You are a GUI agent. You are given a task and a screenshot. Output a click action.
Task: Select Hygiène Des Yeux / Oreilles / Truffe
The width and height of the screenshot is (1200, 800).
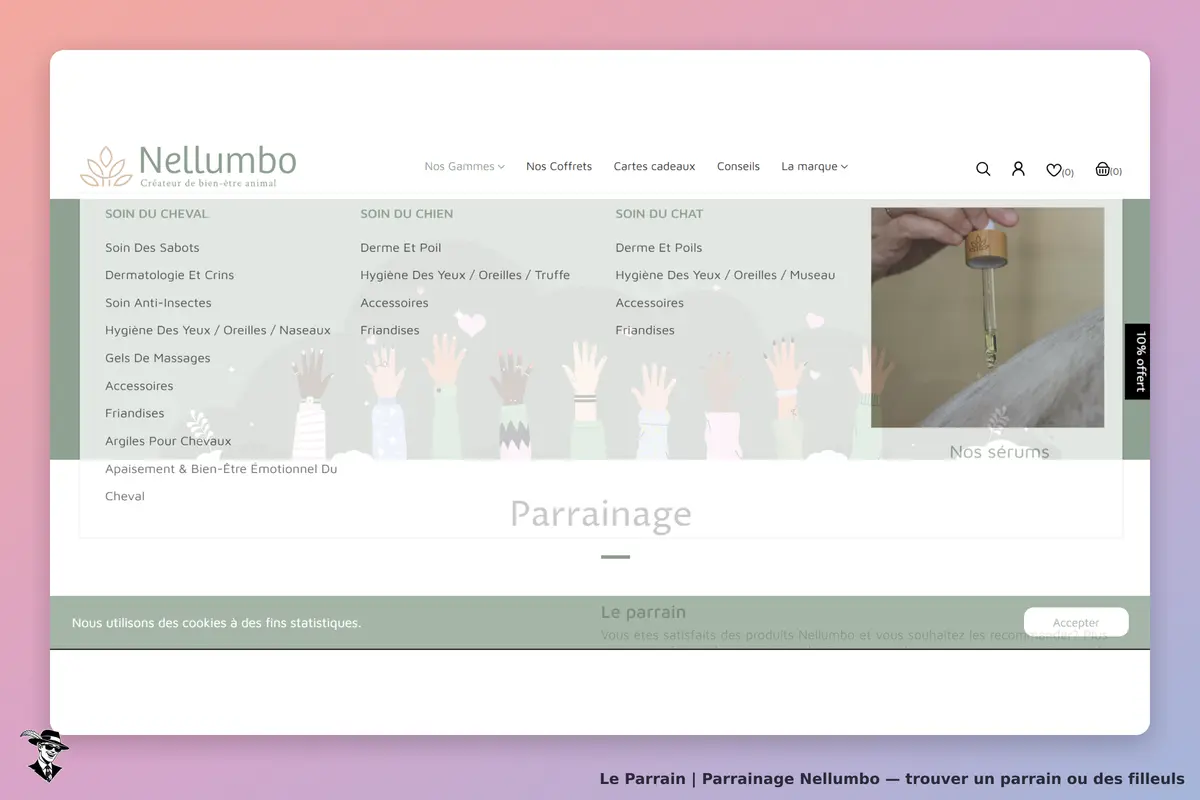tap(465, 275)
